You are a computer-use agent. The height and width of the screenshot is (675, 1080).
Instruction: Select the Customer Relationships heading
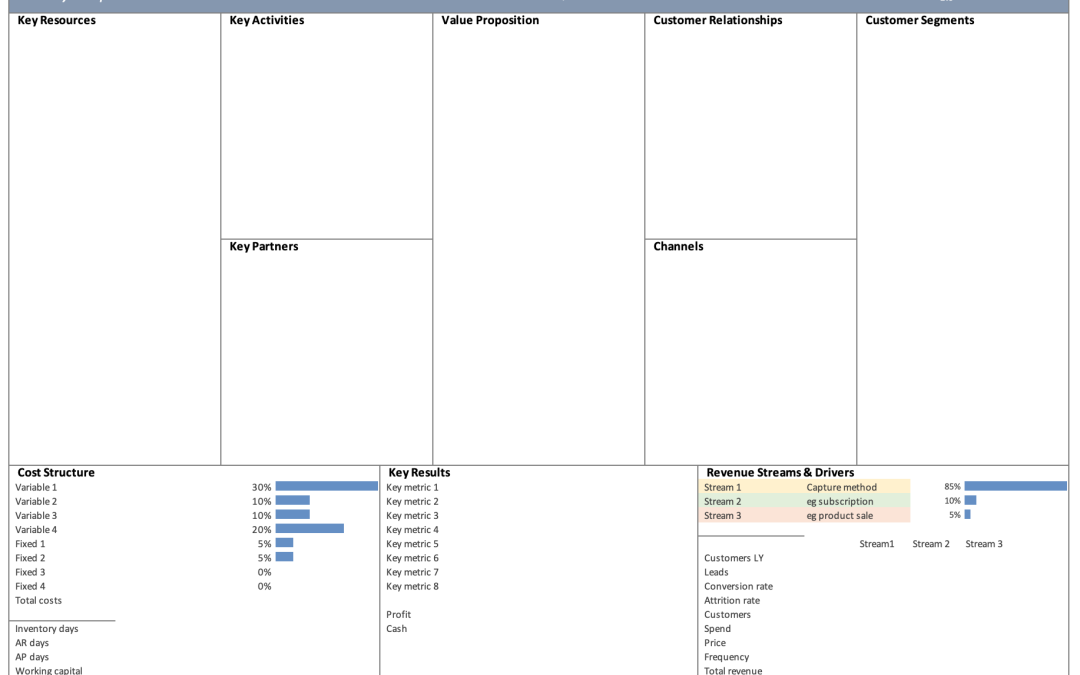[x=717, y=20]
